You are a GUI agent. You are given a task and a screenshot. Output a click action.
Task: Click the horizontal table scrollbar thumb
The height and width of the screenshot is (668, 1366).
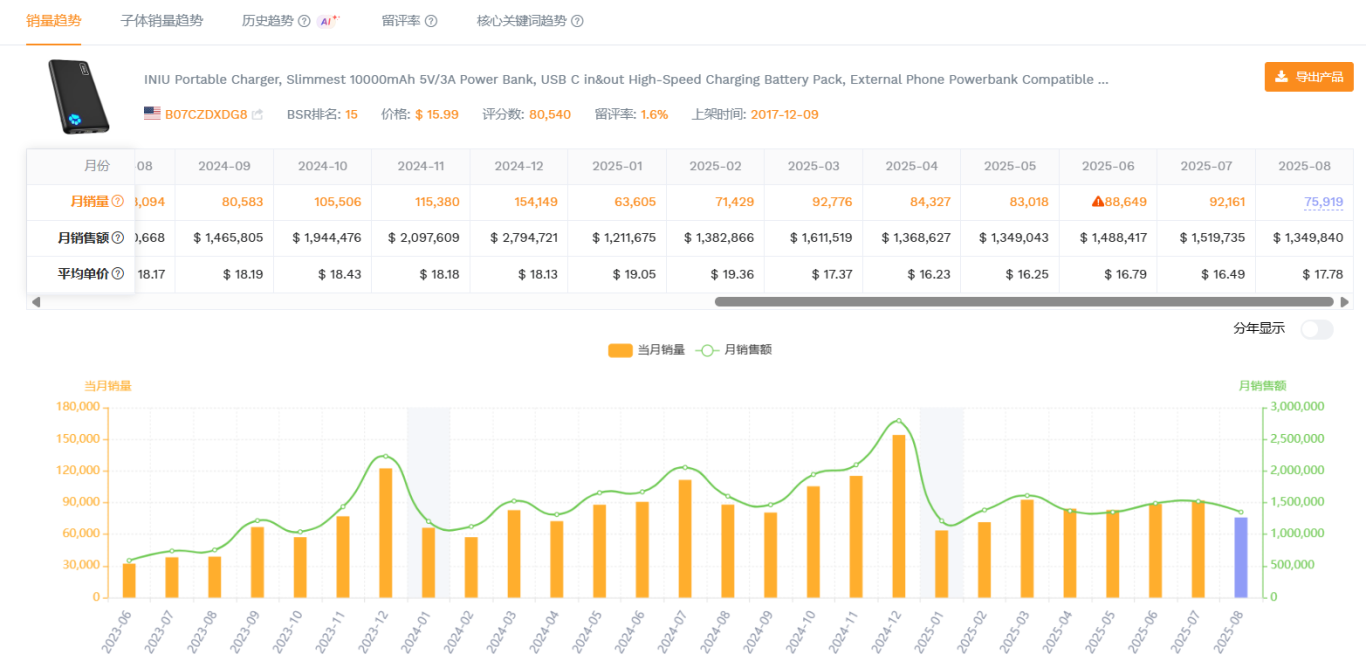pos(1023,302)
